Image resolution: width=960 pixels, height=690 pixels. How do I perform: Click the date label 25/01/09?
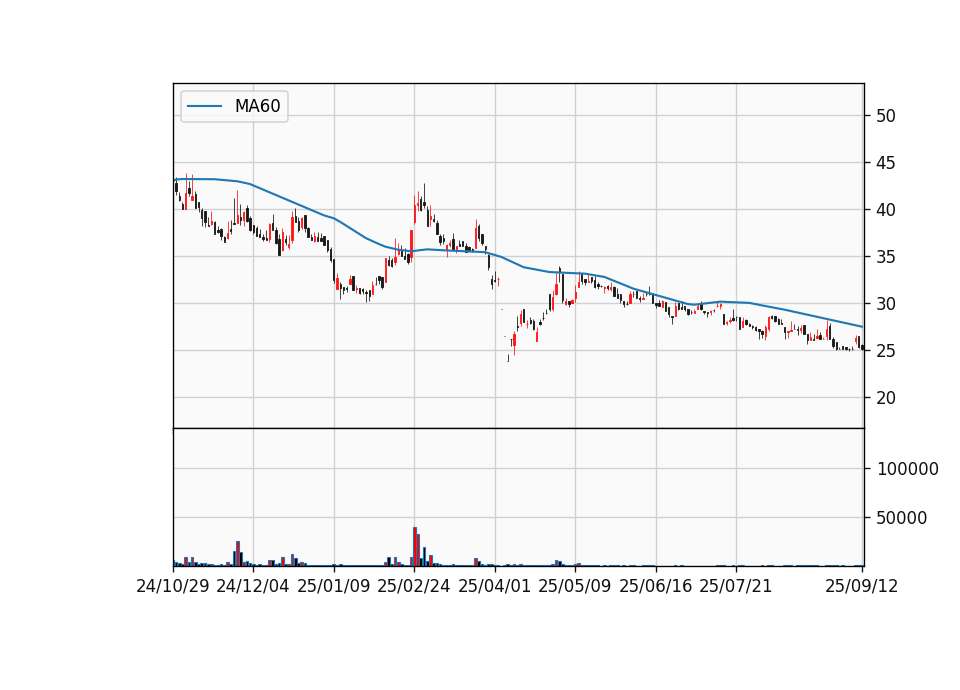[334, 586]
